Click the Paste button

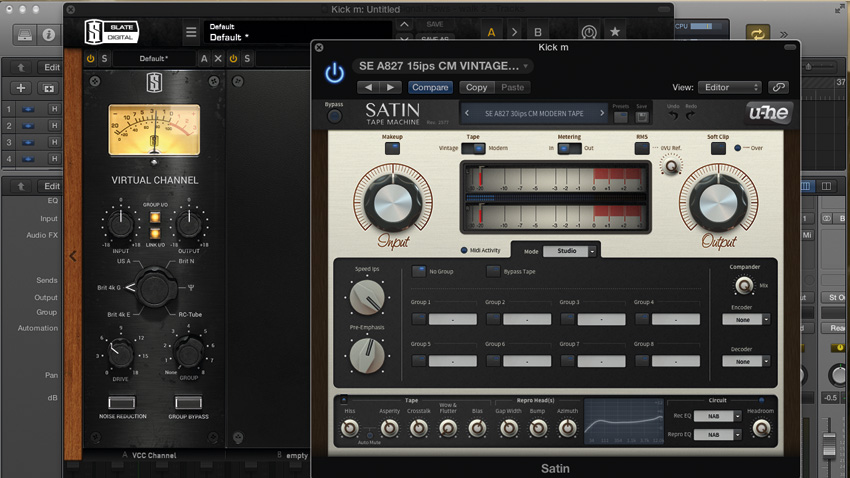point(512,87)
